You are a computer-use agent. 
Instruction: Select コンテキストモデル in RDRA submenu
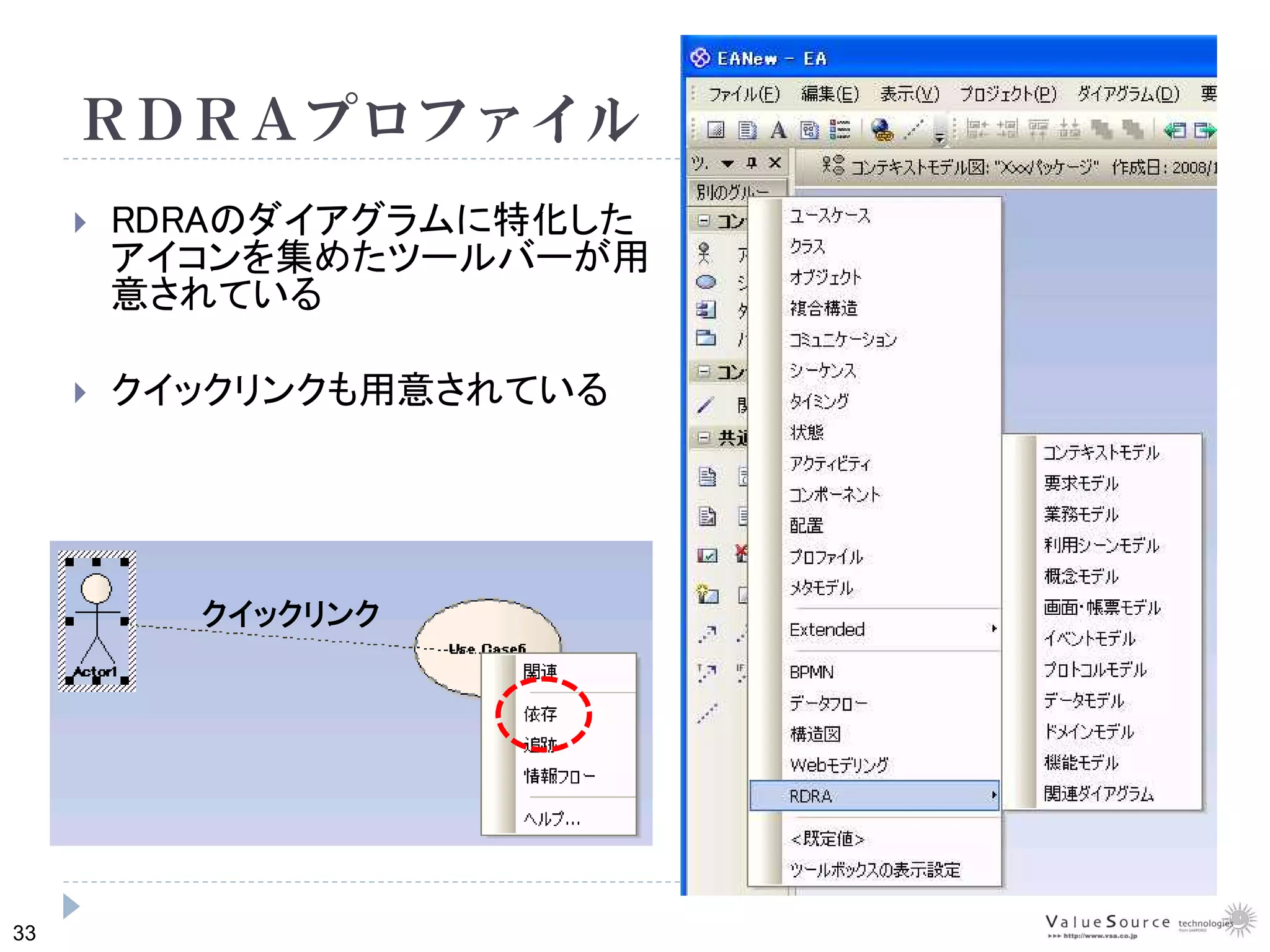tap(1102, 452)
